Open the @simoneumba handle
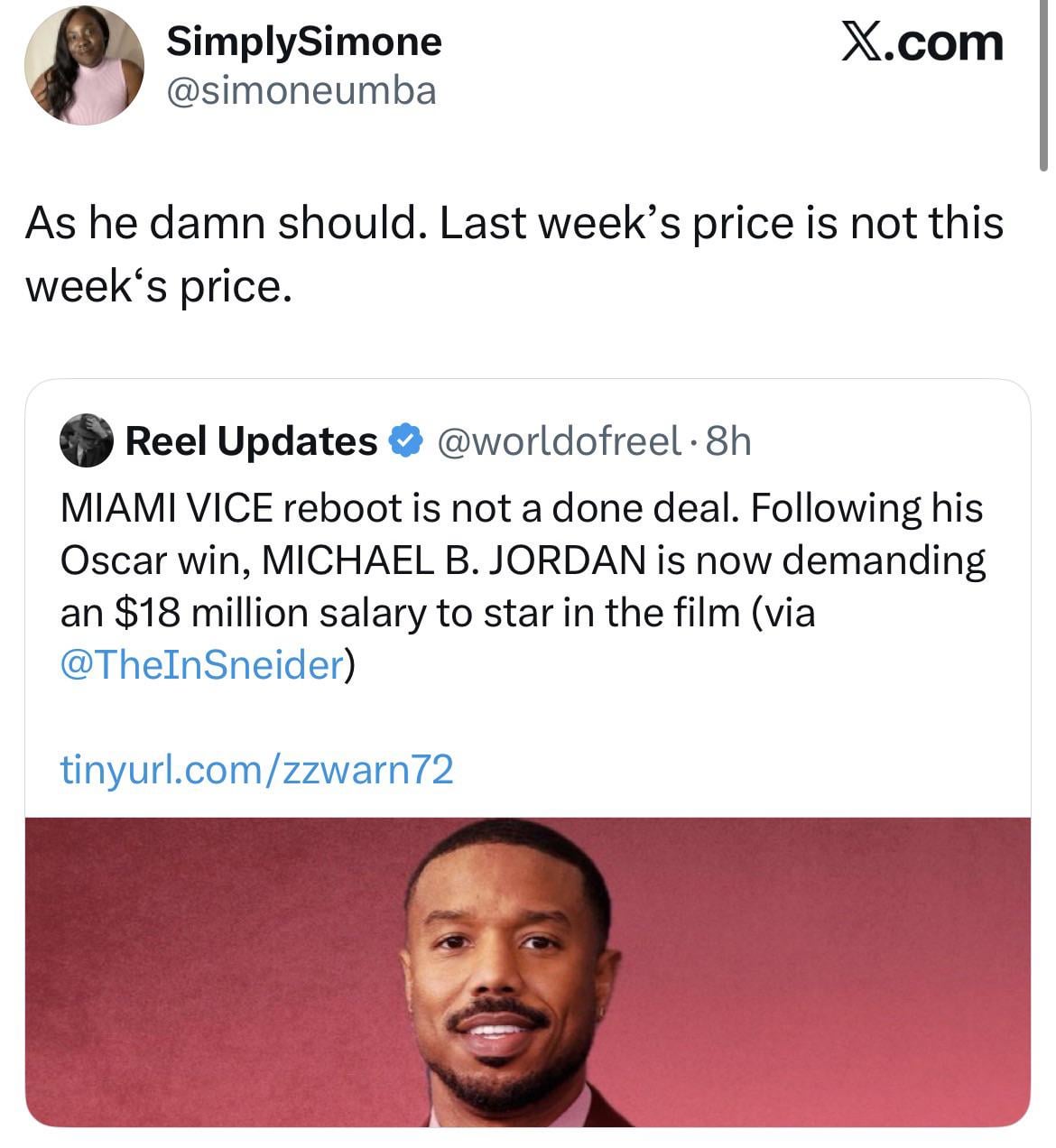1056x1148 pixels. (301, 90)
